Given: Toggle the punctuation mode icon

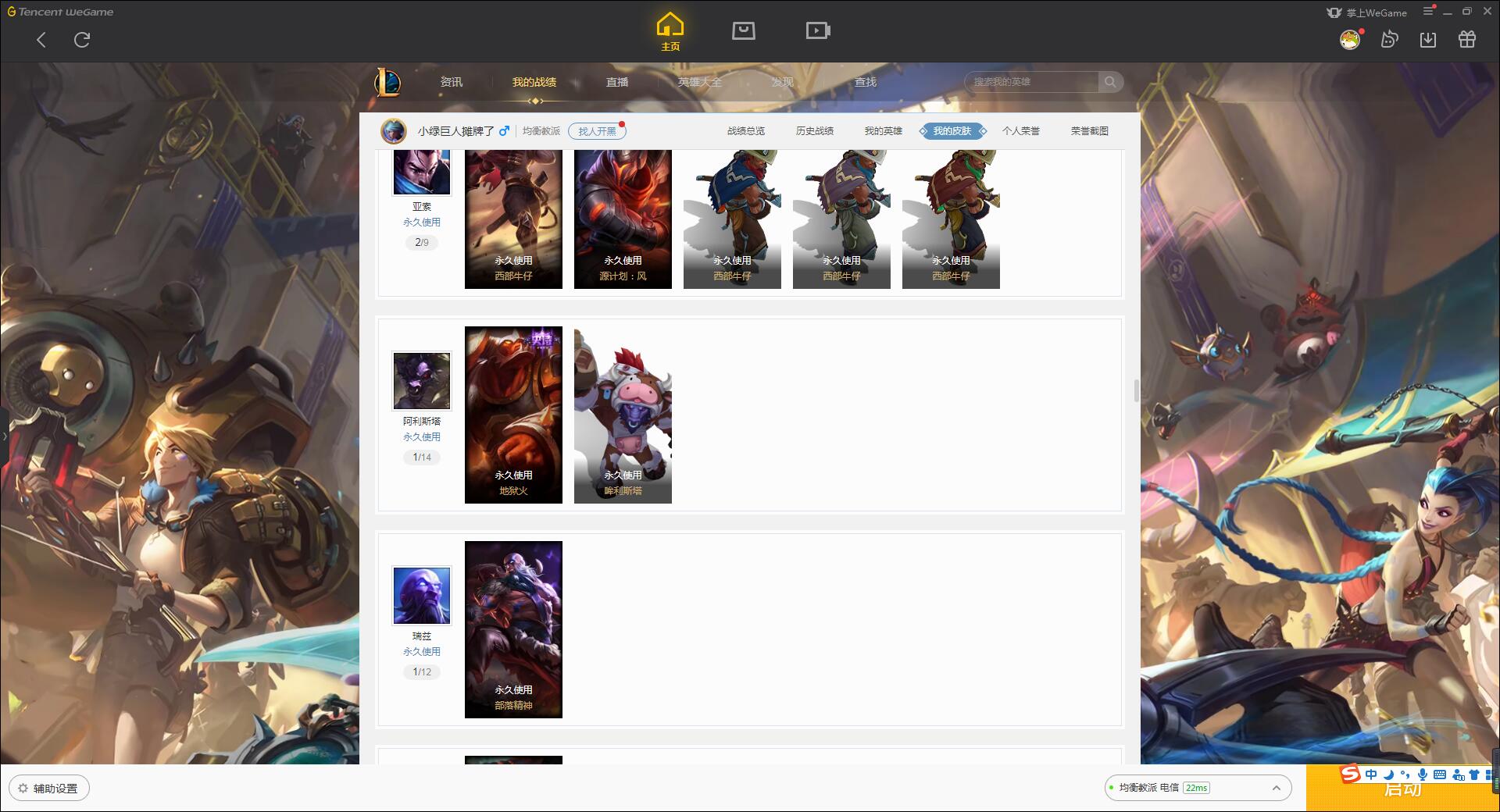Looking at the screenshot, I should tap(1405, 775).
